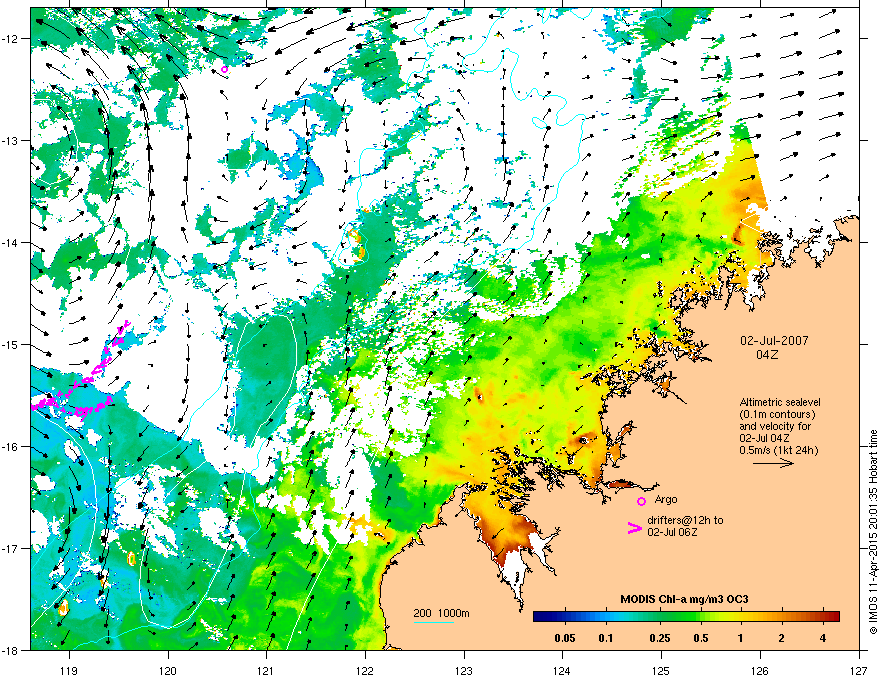Image resolution: width=880 pixels, height=680 pixels.
Task: Click the "(0.1m contours)" text
Action: point(777,414)
